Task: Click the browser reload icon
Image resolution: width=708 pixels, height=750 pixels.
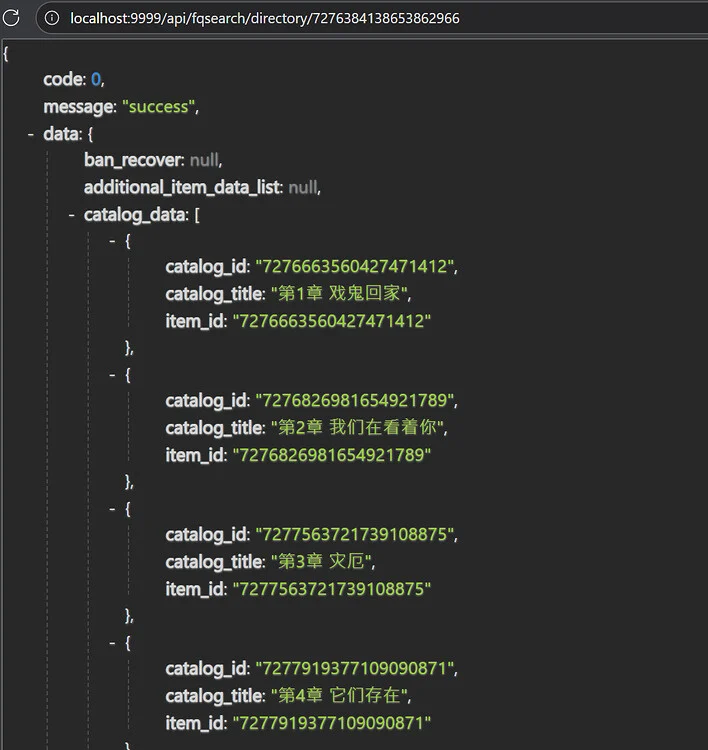Action: tap(12, 18)
